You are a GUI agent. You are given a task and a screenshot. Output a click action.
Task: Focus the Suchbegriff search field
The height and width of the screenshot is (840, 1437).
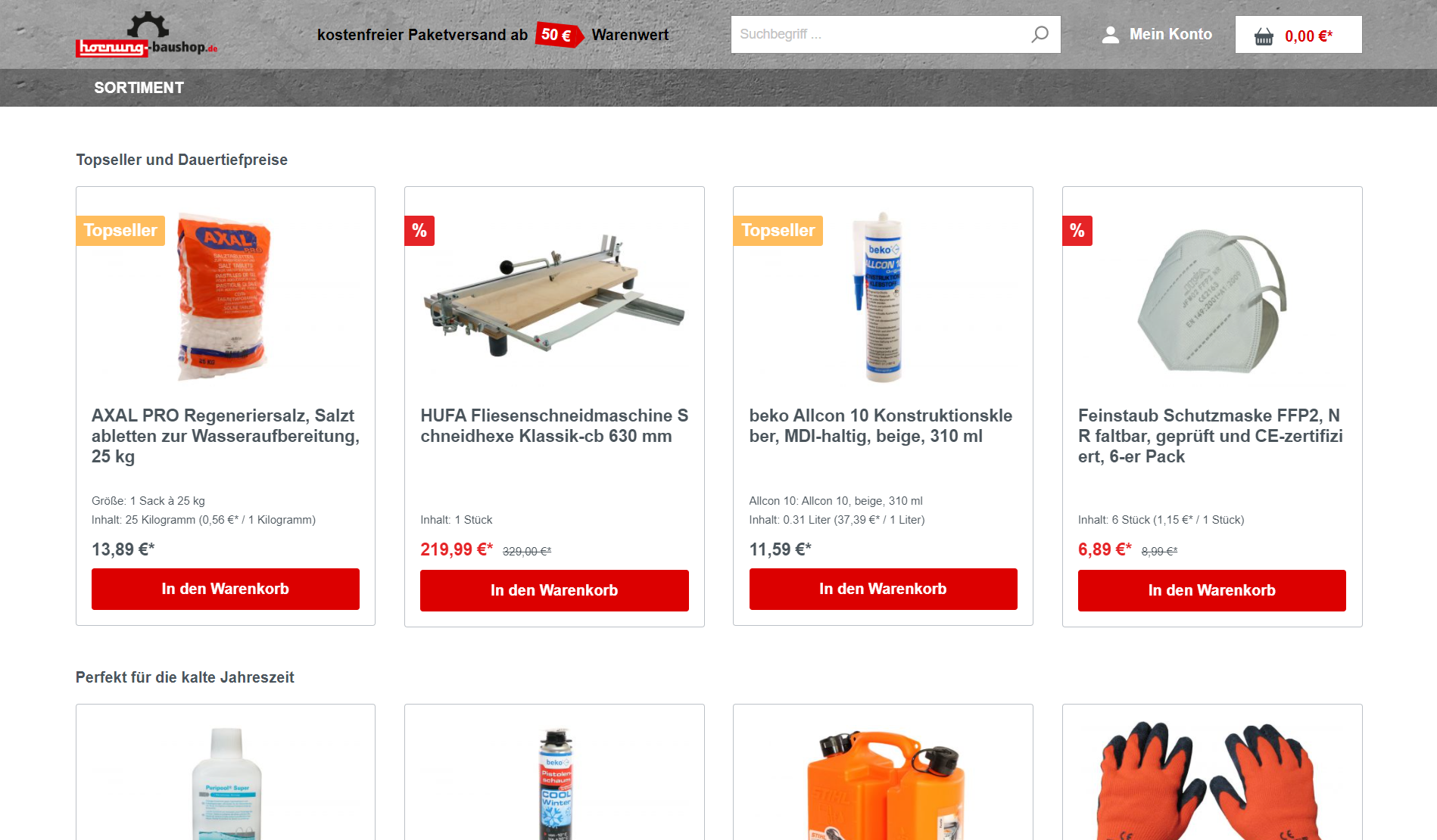878,34
